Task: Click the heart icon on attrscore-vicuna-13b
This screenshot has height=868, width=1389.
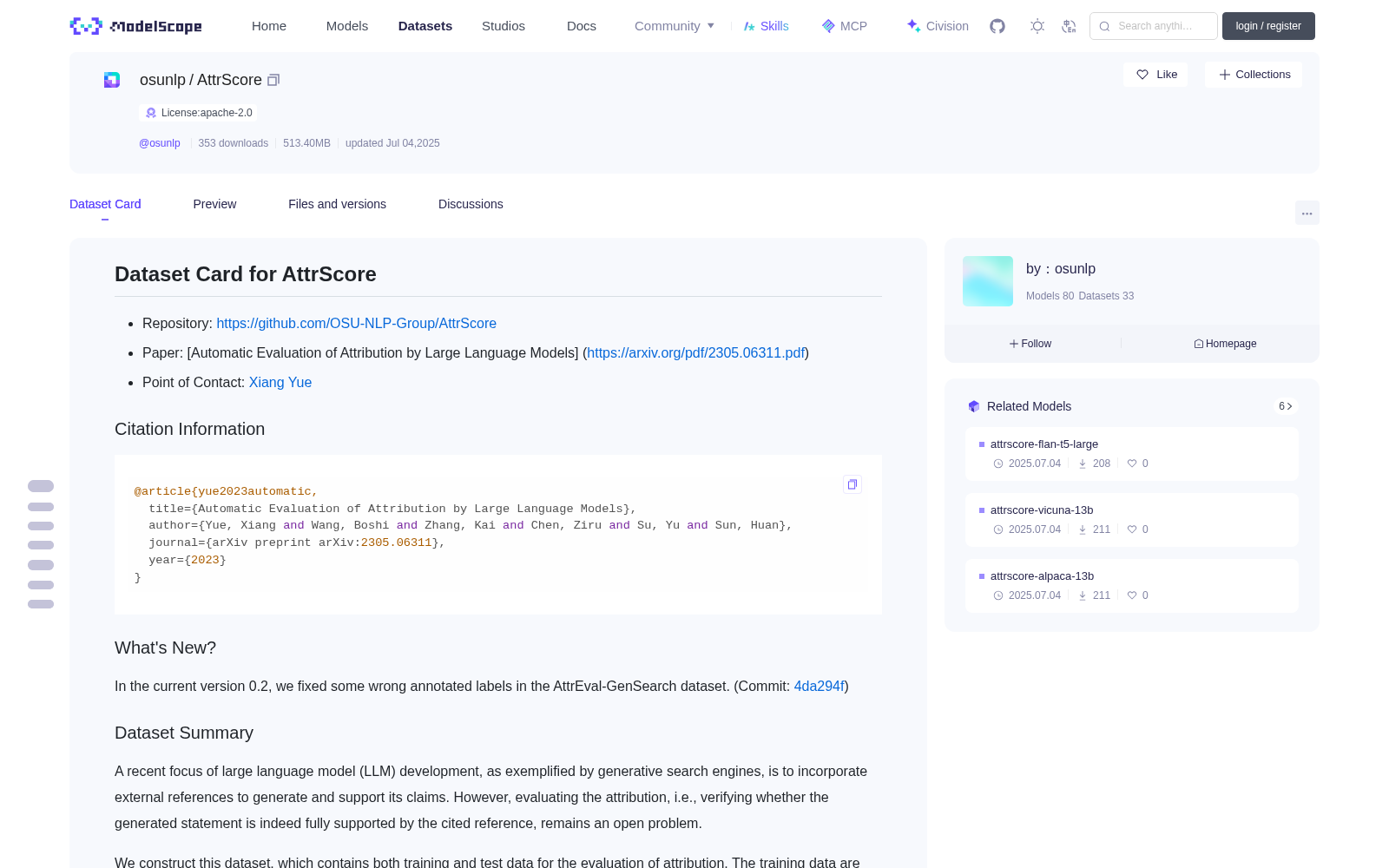Action: pos(1132,529)
